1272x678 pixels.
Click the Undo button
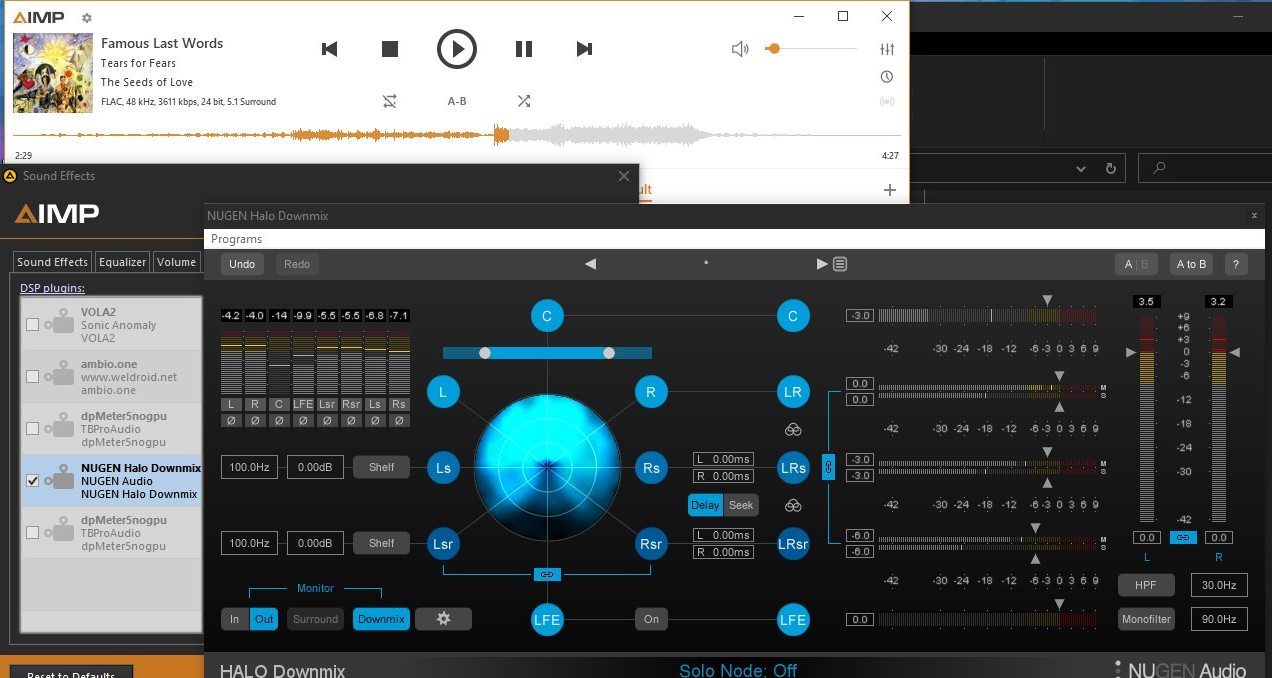(242, 264)
